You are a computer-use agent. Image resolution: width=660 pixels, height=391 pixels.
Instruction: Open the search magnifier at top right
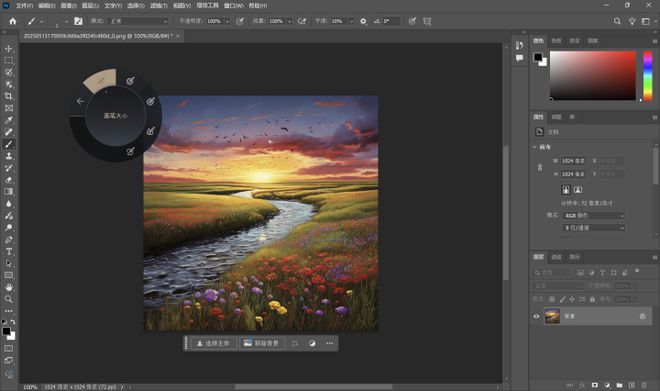[617, 21]
